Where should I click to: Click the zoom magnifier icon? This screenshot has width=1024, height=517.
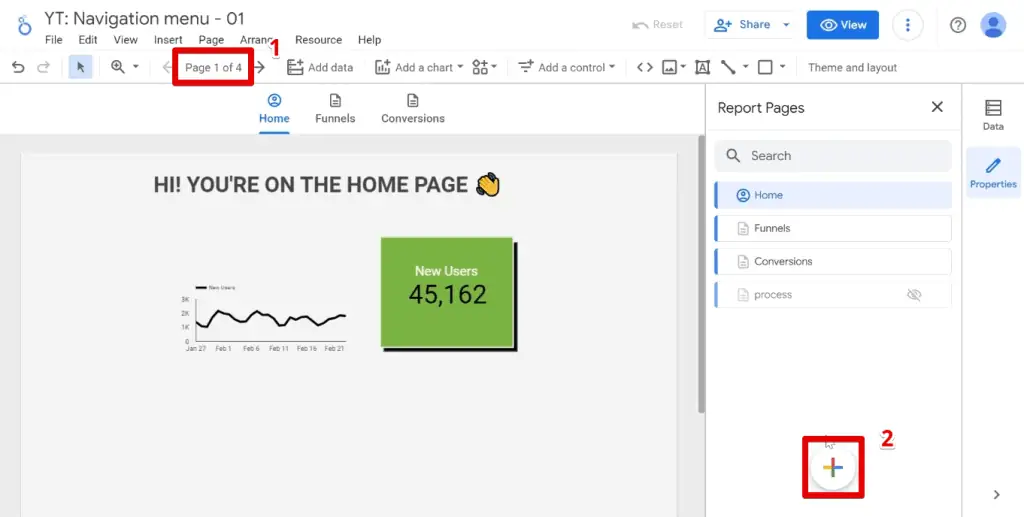tap(118, 67)
